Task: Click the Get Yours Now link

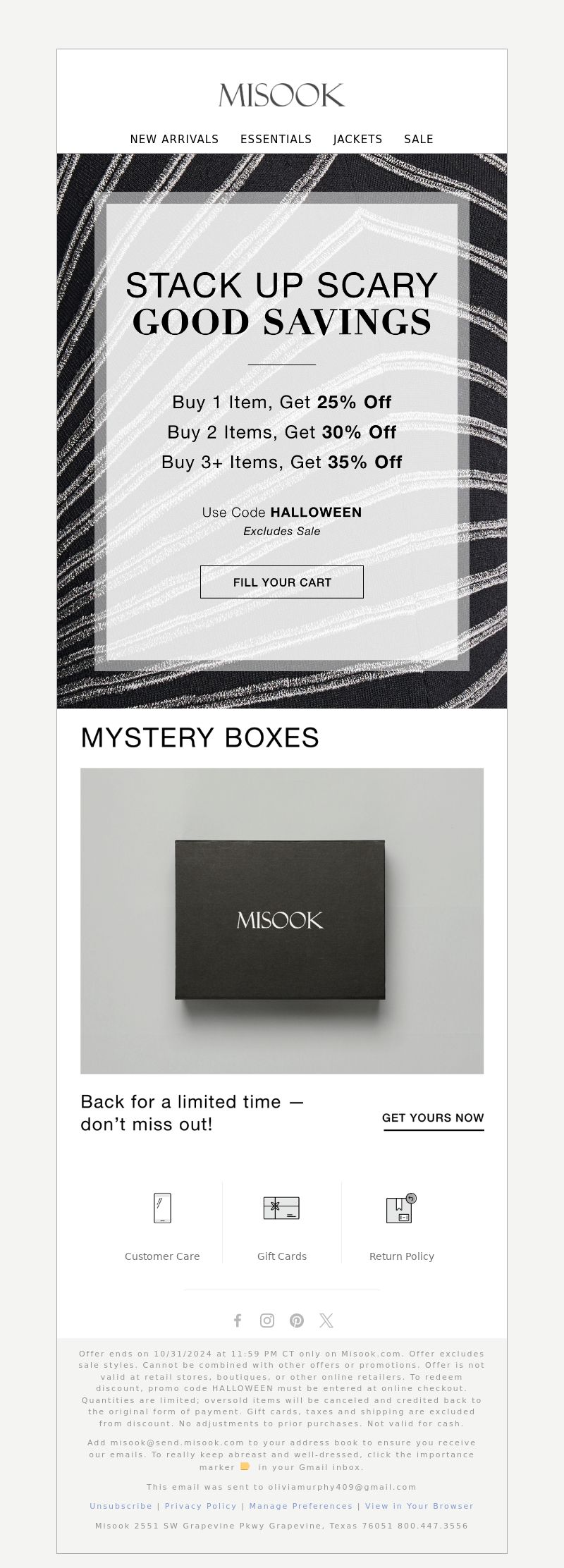Action: coord(433,1118)
